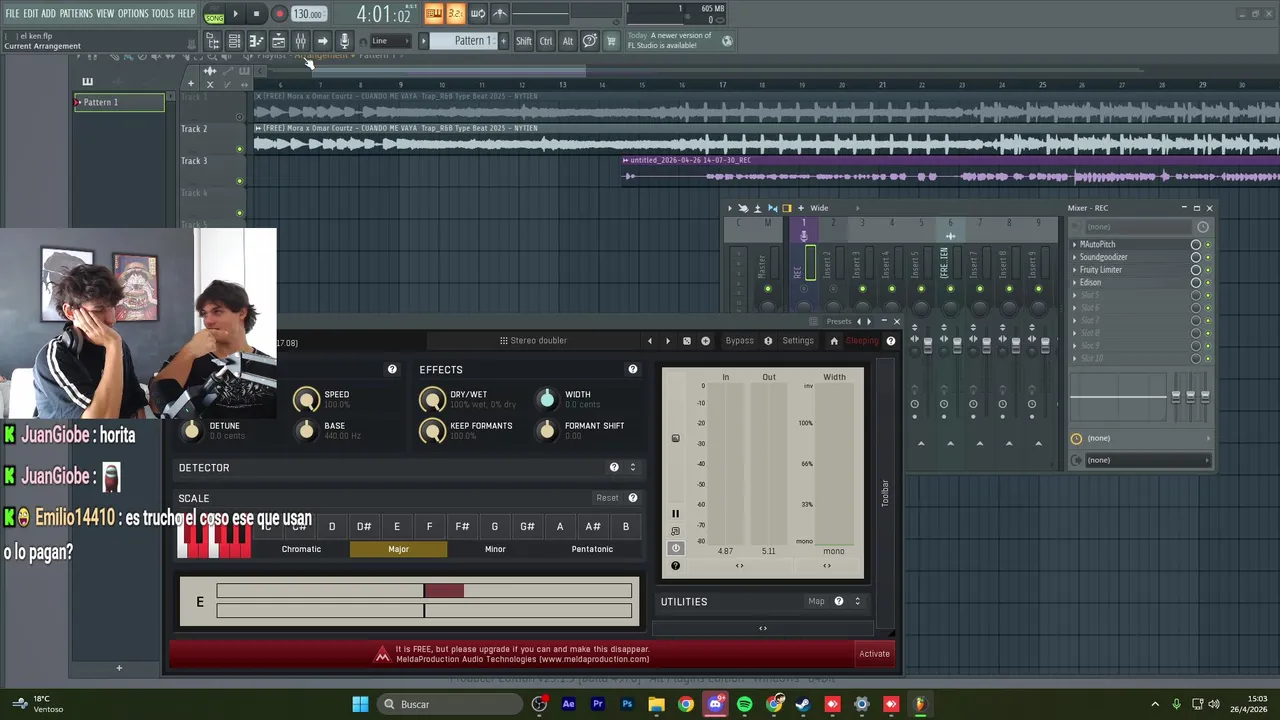1280x720 pixels.
Task: Open the OPTIONS menu
Action: [133, 14]
